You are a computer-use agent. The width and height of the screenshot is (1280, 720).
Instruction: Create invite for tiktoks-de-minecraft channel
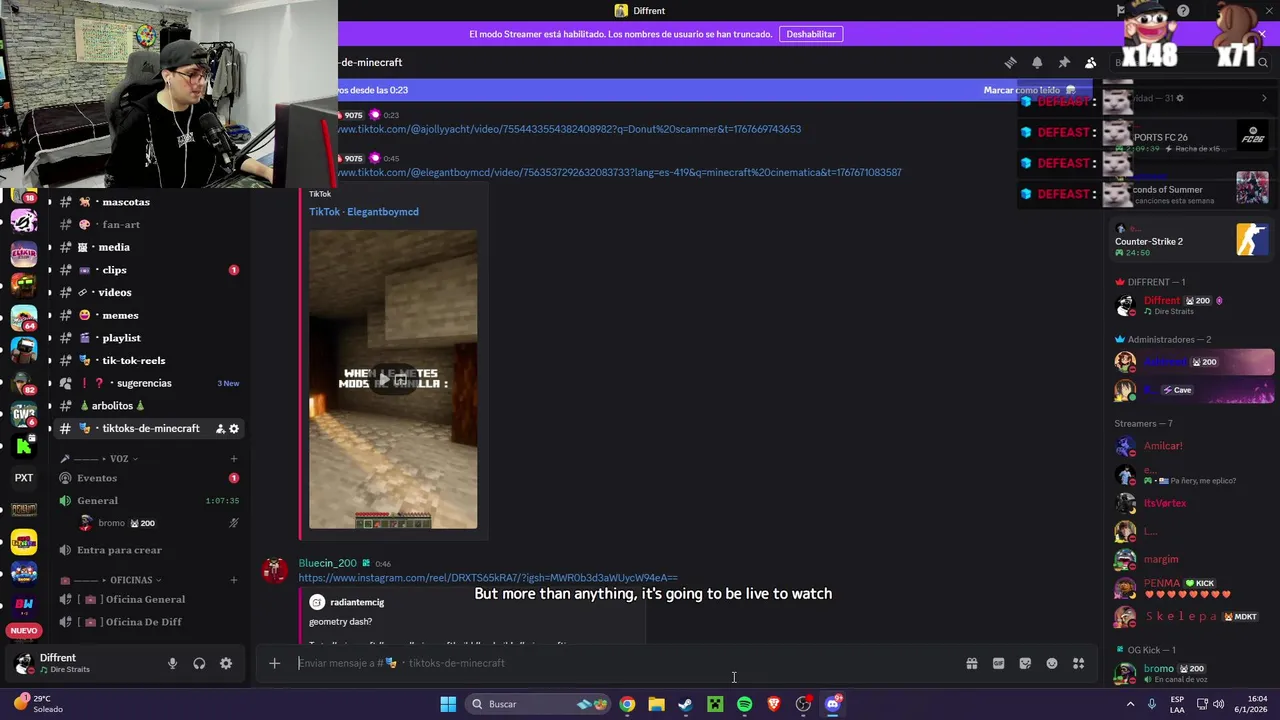point(220,429)
